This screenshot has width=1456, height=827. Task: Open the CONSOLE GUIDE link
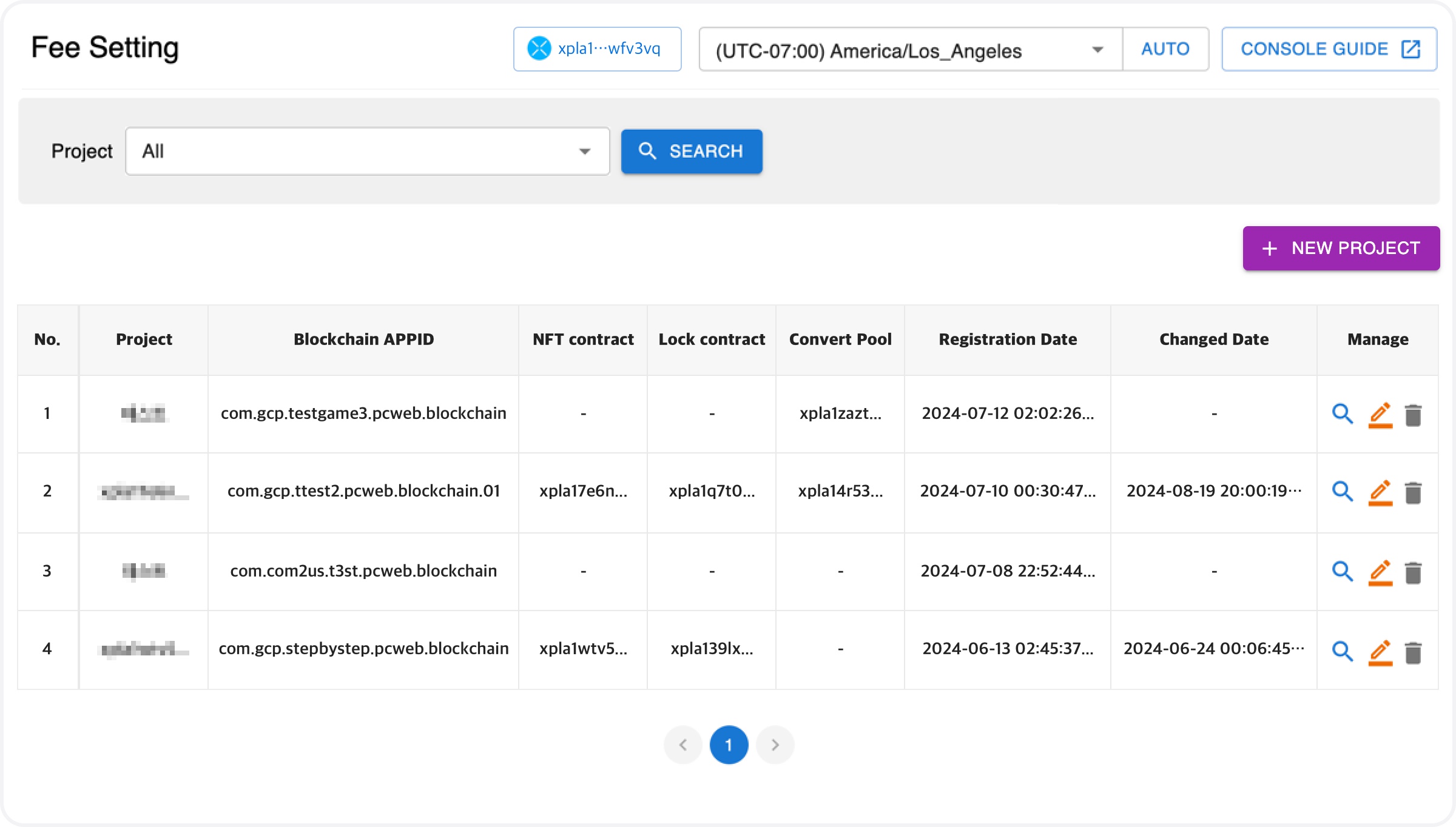pos(1329,50)
